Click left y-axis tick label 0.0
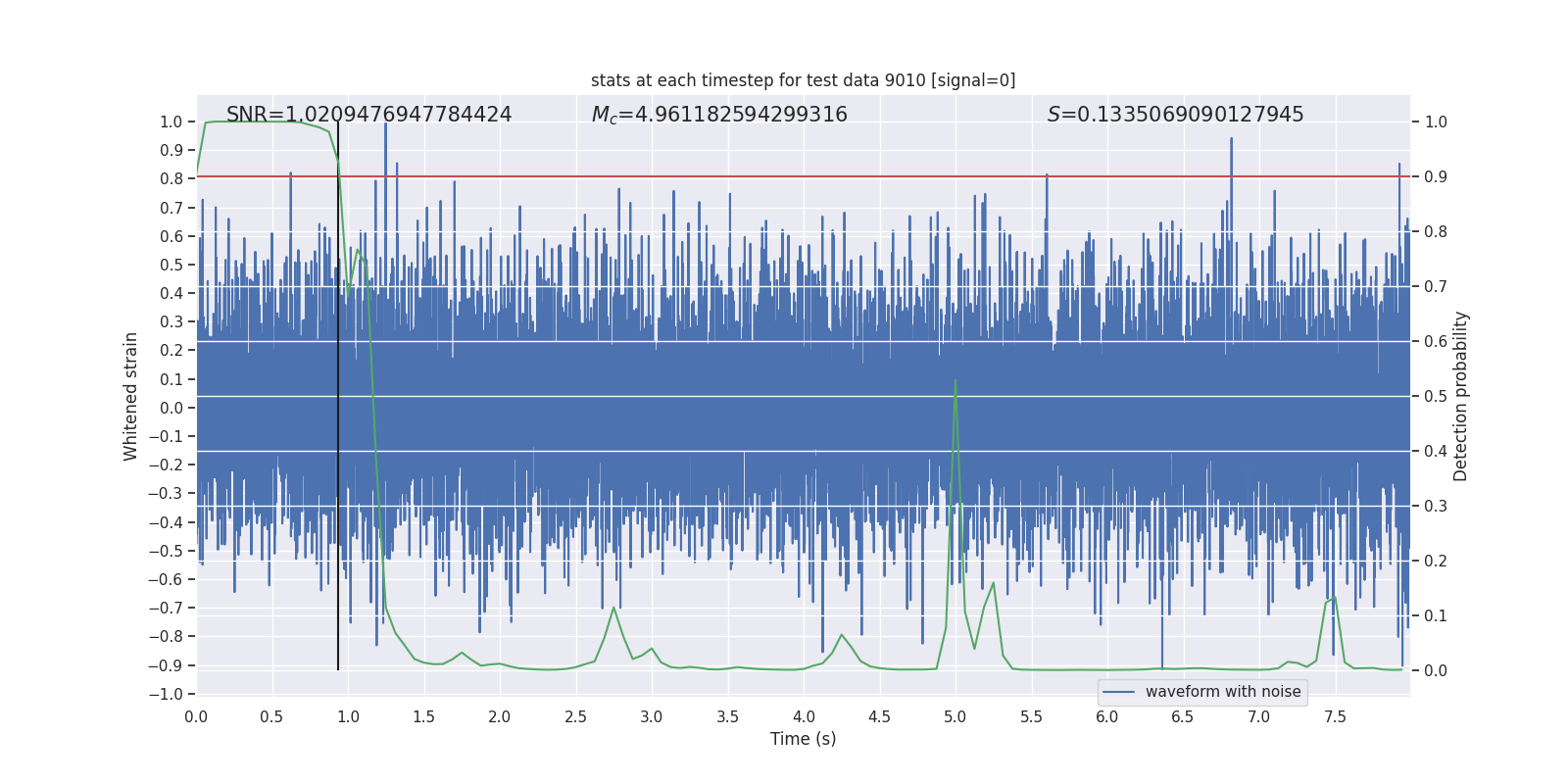Viewport: 1568px width, 784px height. 171,408
